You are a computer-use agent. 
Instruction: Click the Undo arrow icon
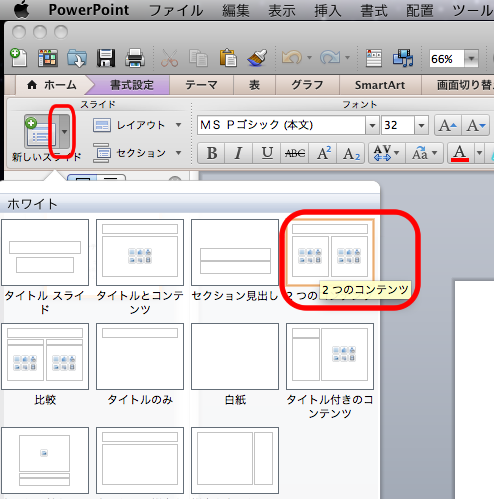tap(292, 58)
